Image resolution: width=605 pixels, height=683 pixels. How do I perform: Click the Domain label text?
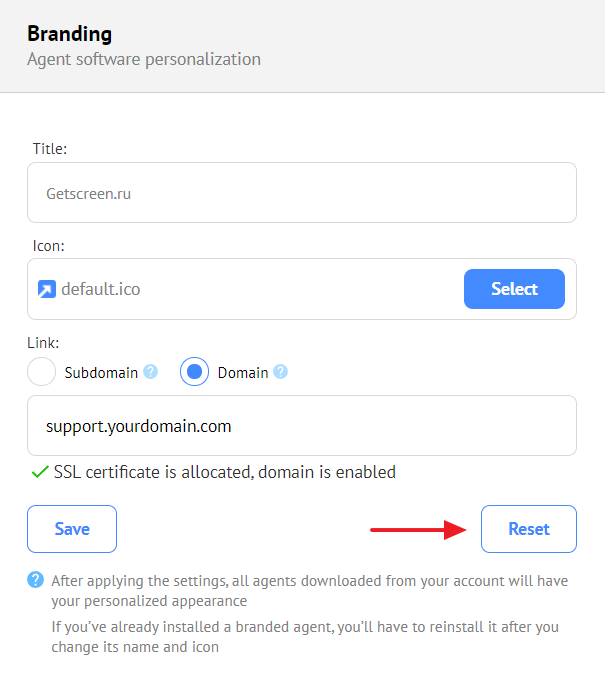click(243, 373)
